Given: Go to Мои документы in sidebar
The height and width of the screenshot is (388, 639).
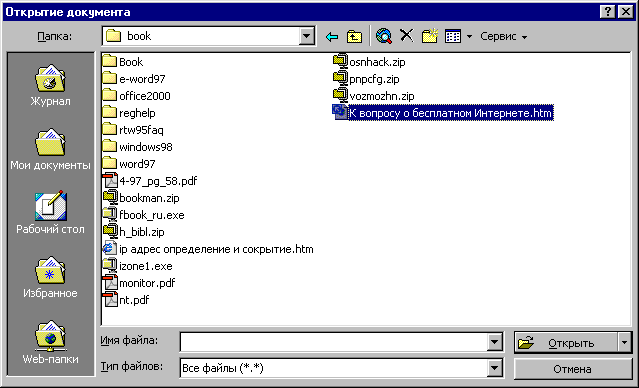Looking at the screenshot, I should coord(50,150).
